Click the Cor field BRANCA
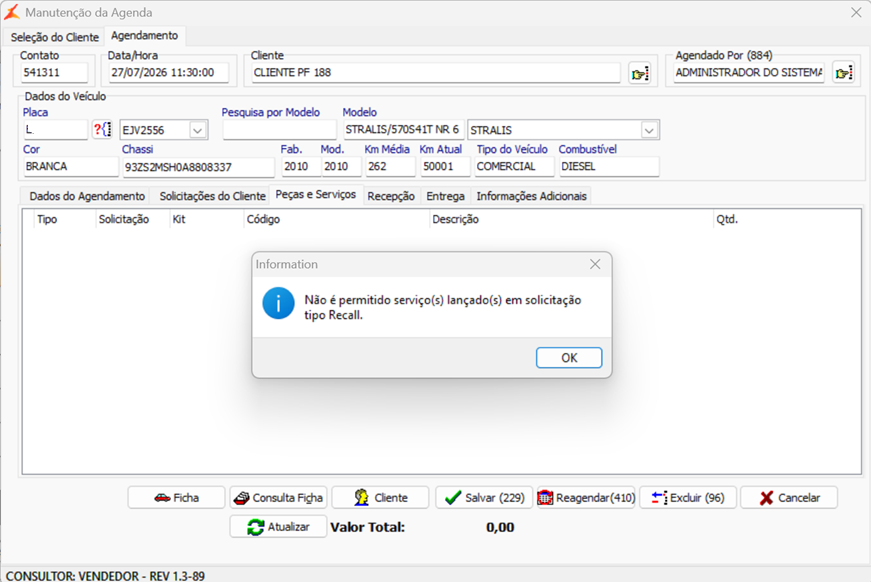 coord(71,167)
